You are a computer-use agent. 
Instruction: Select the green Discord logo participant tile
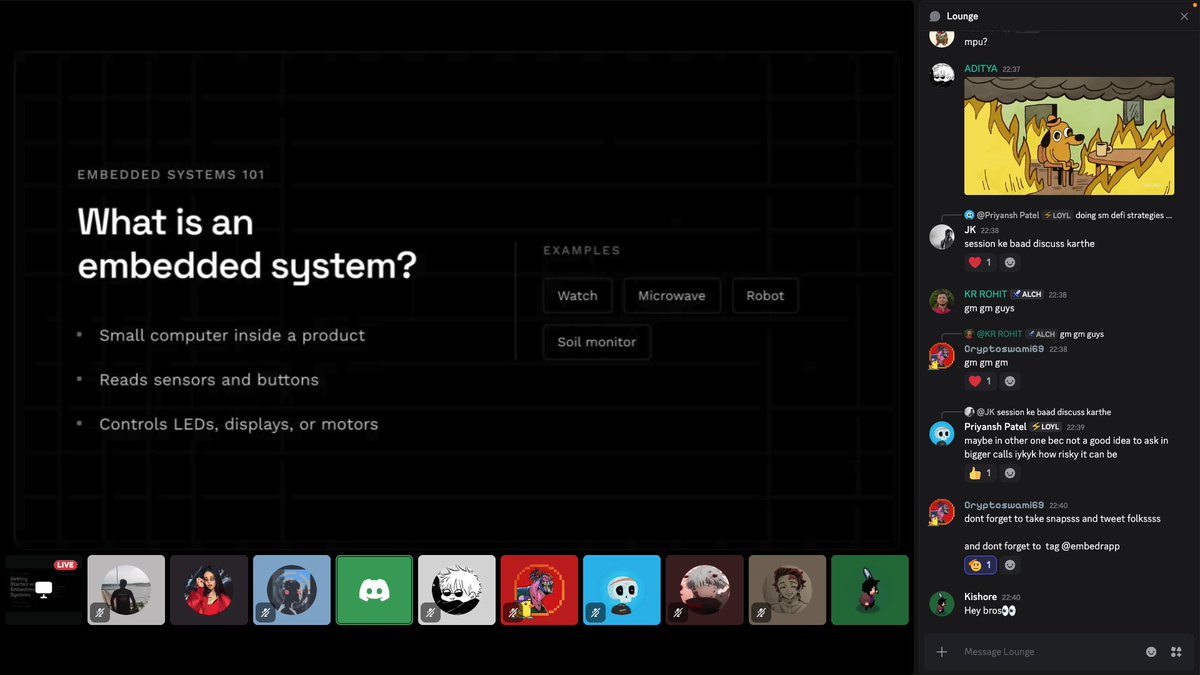(374, 590)
